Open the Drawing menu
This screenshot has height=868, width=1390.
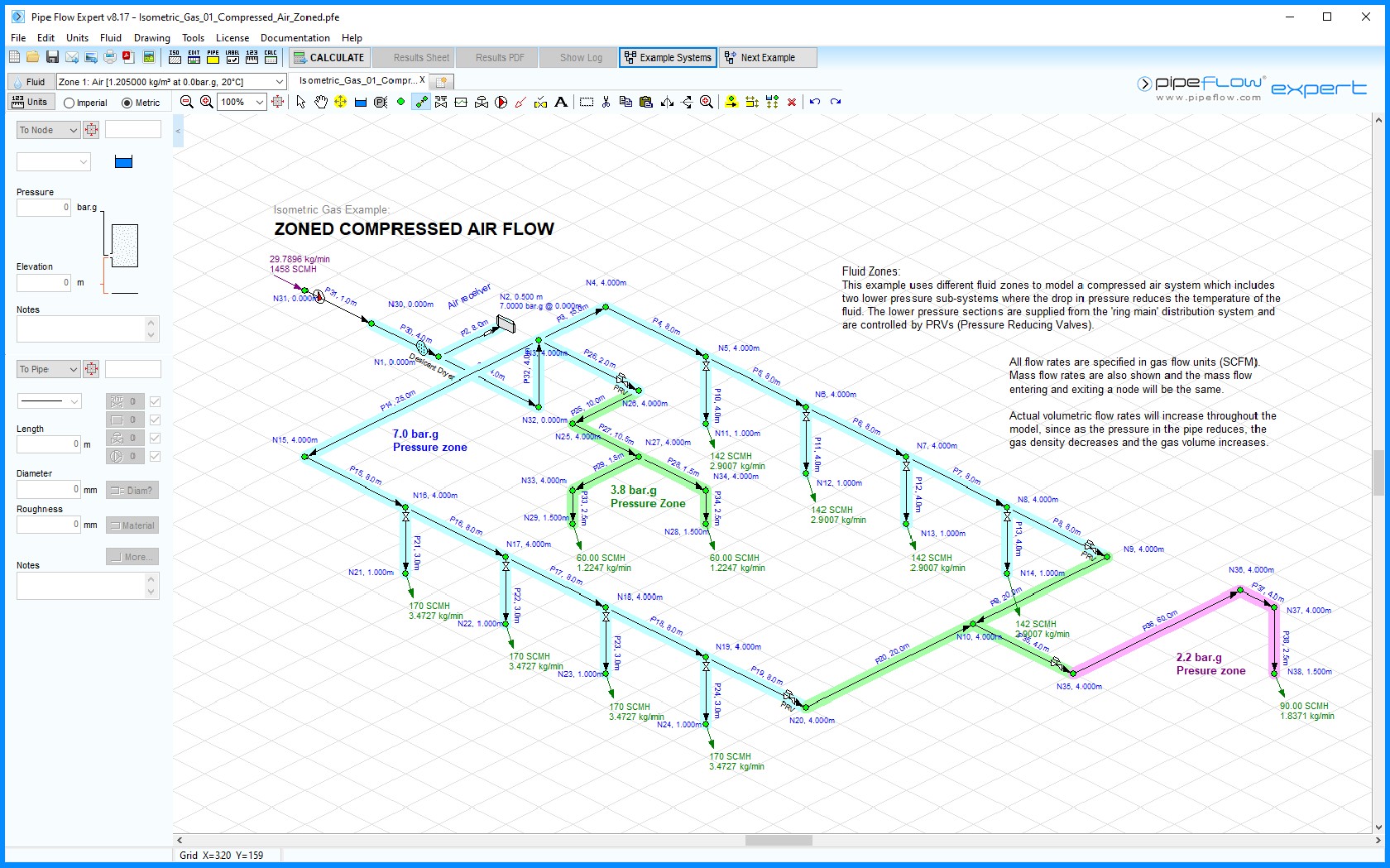[152, 38]
